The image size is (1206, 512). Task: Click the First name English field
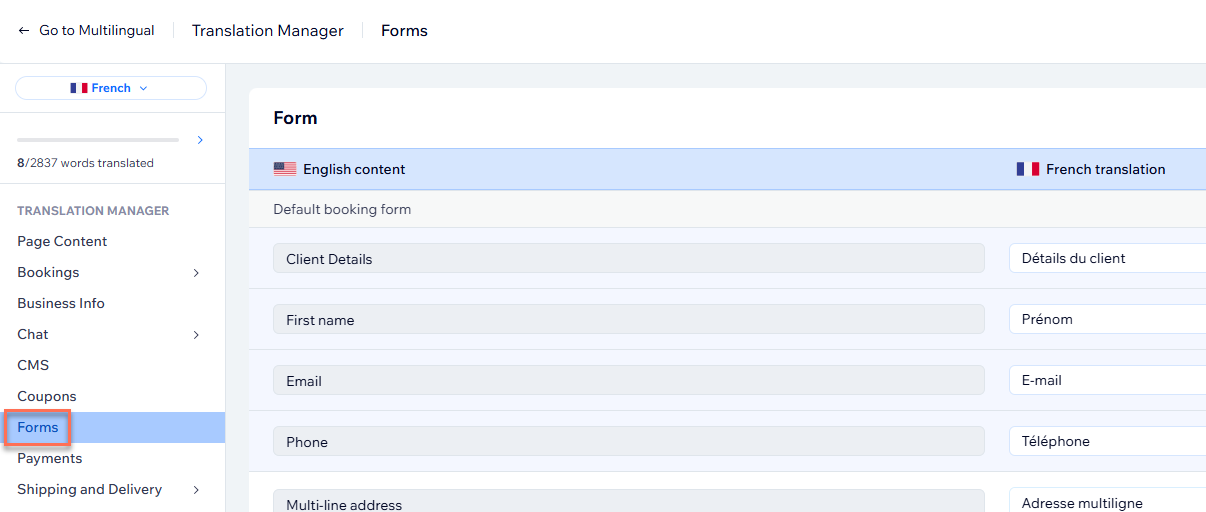(x=629, y=319)
